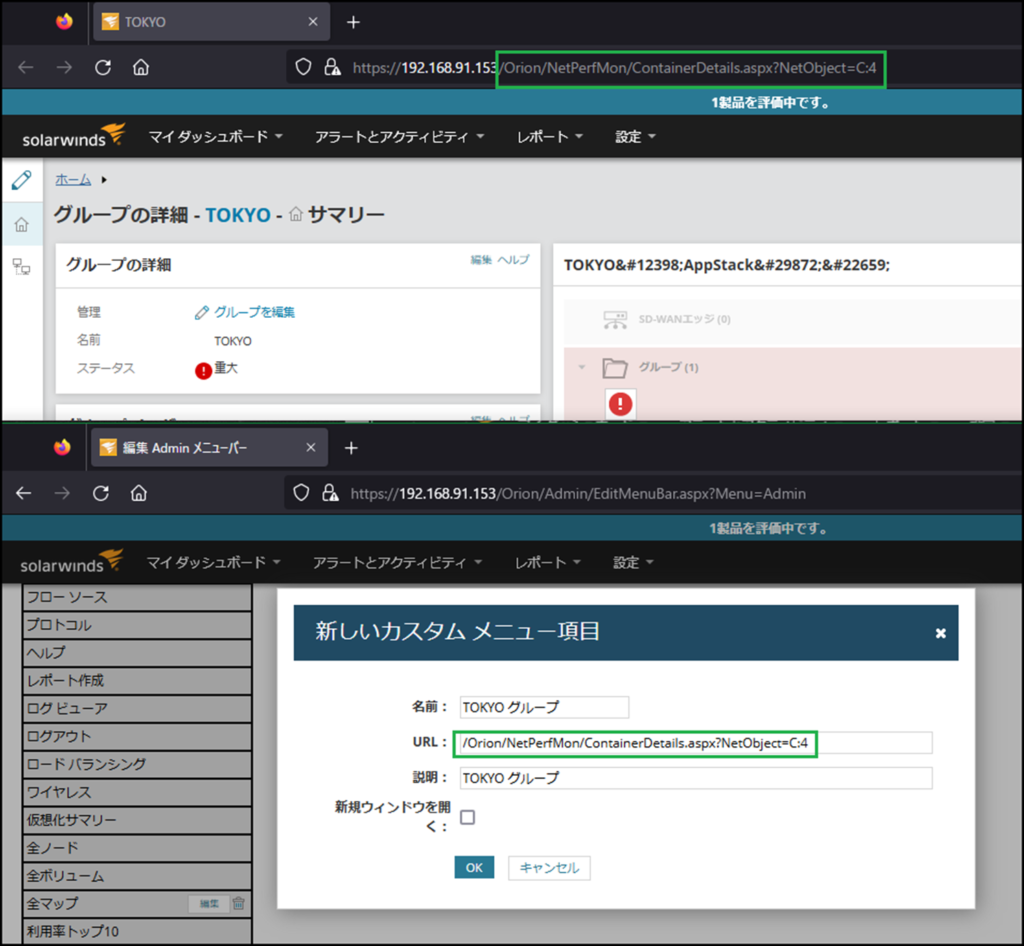Click the house icon in the left sidebar
Screen dimensions: 1024x946
(22, 225)
